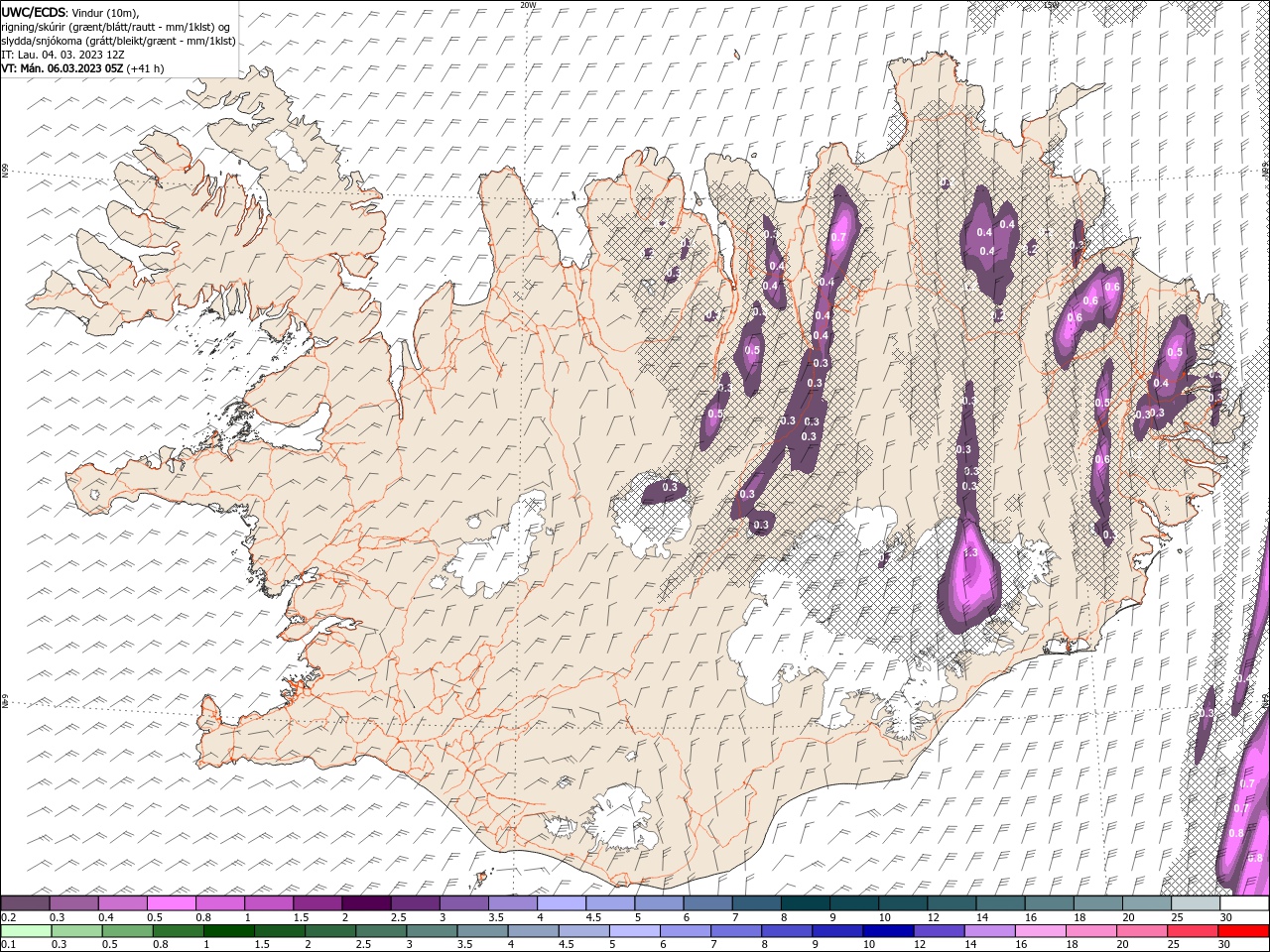Click the '30' label in the bottom legend row
The image size is (1270, 952).
click(1226, 945)
